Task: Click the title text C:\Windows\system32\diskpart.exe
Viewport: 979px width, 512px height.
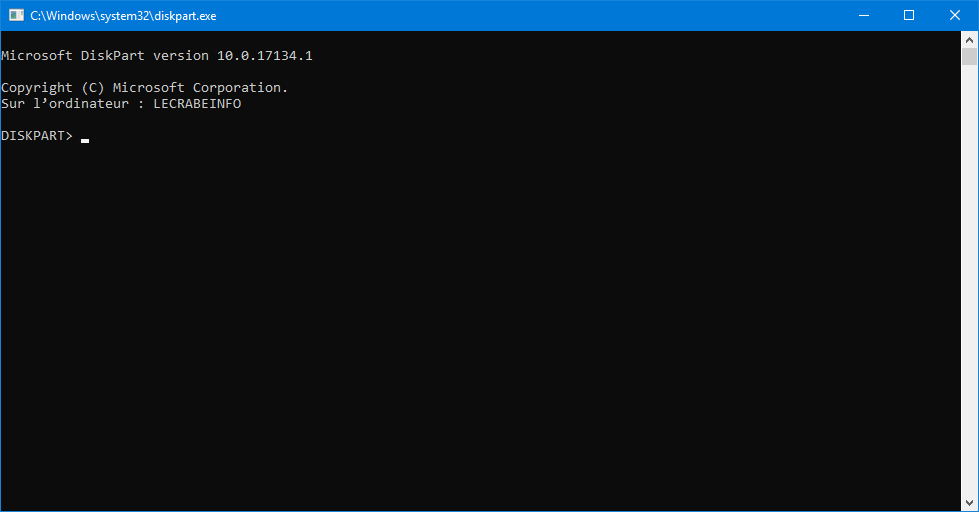Action: [x=123, y=16]
